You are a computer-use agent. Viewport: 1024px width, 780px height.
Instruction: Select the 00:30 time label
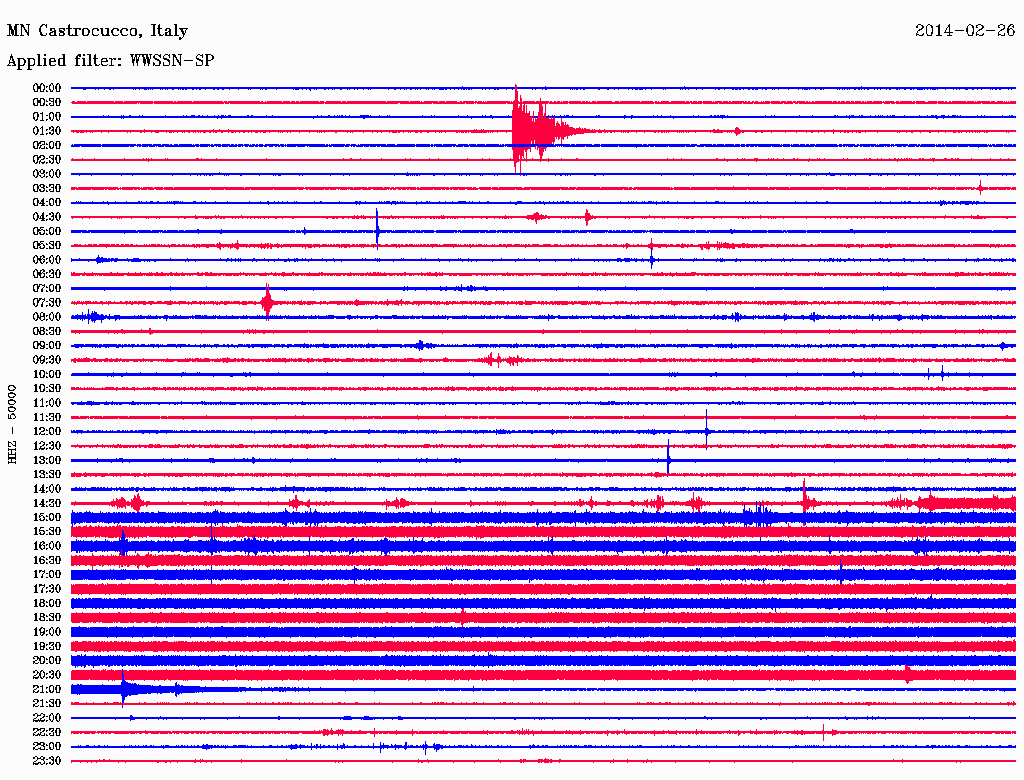tap(46, 102)
